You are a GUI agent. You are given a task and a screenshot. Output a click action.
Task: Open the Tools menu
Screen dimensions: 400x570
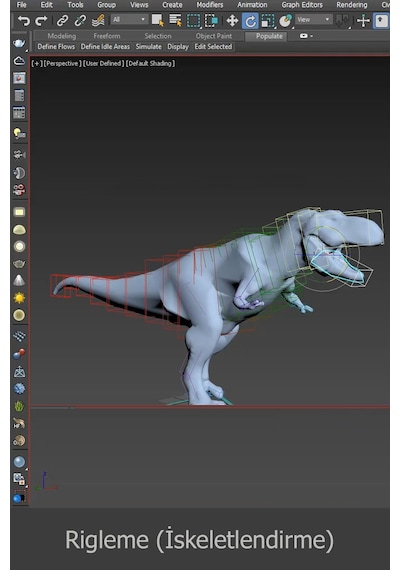pyautogui.click(x=75, y=5)
